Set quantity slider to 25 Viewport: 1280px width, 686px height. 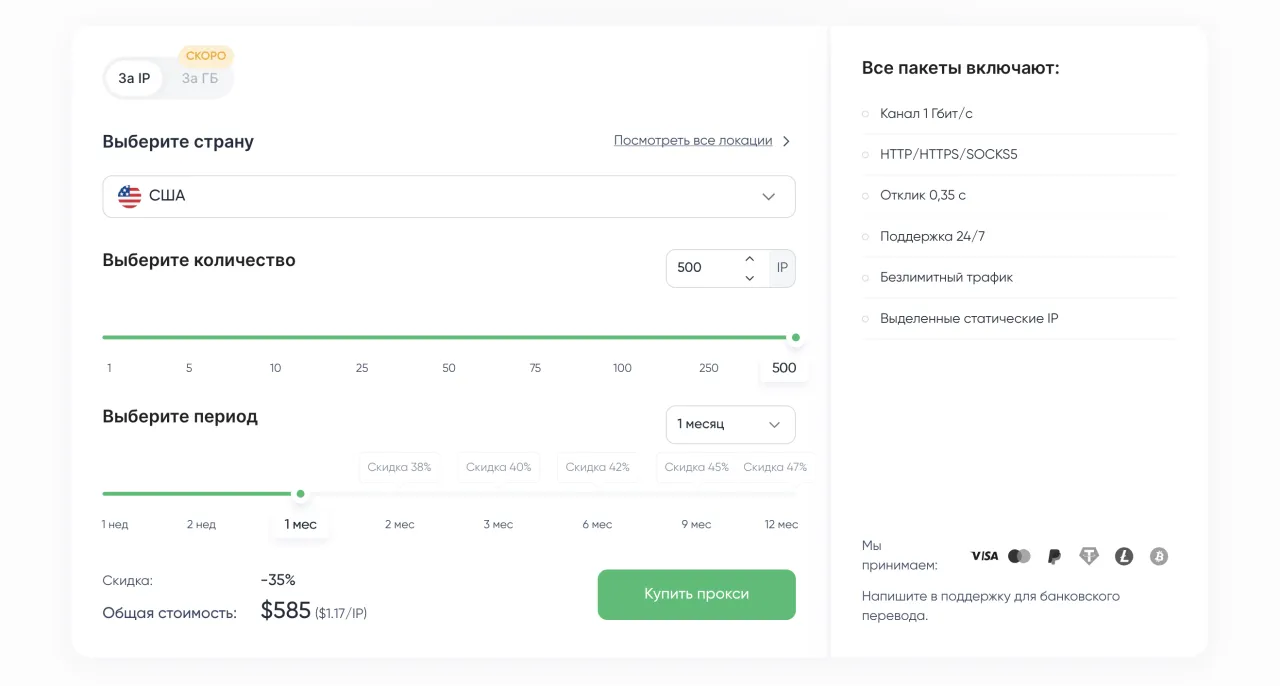pos(362,368)
